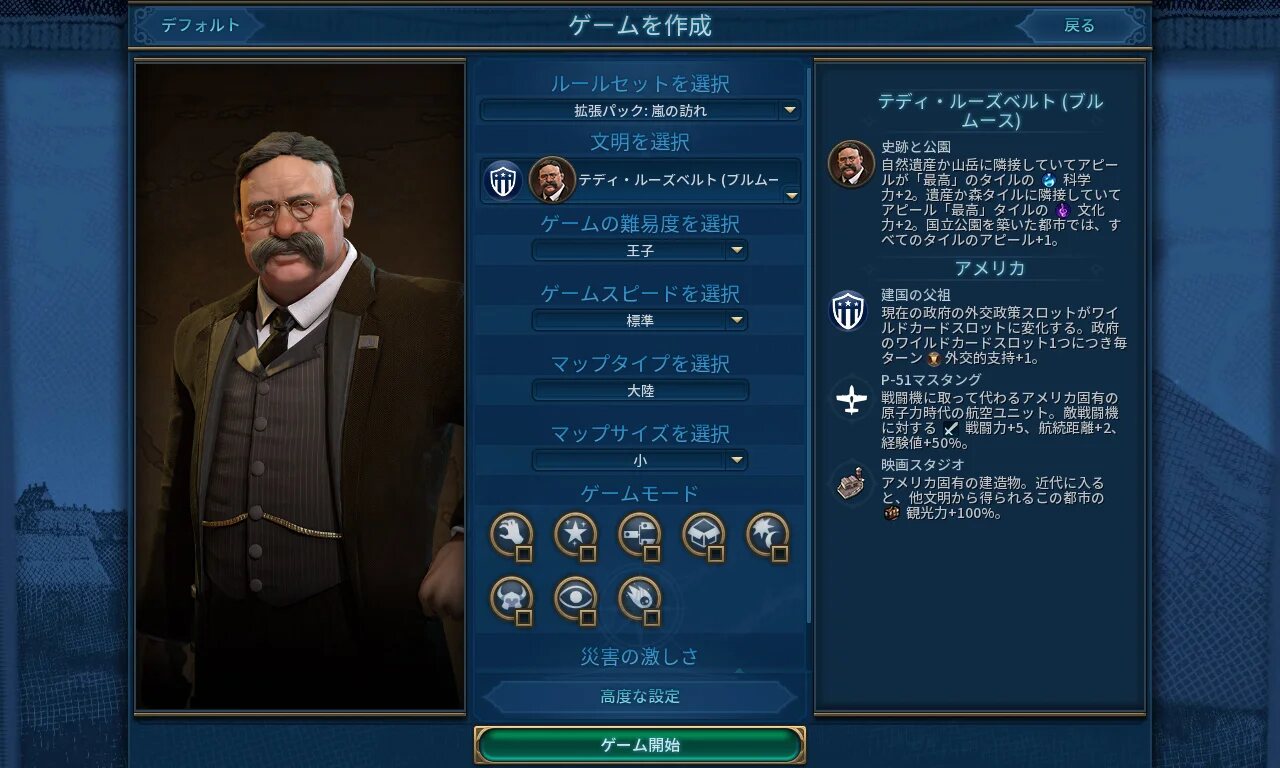
Task: Select the open box game mode icon
Action: tap(704, 535)
